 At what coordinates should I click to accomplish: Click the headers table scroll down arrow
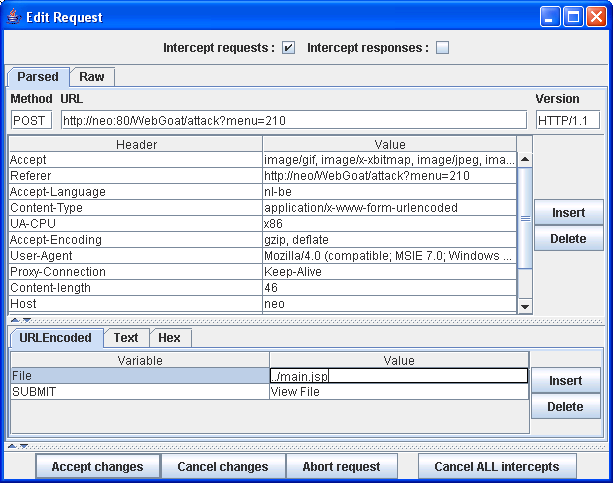coord(525,306)
